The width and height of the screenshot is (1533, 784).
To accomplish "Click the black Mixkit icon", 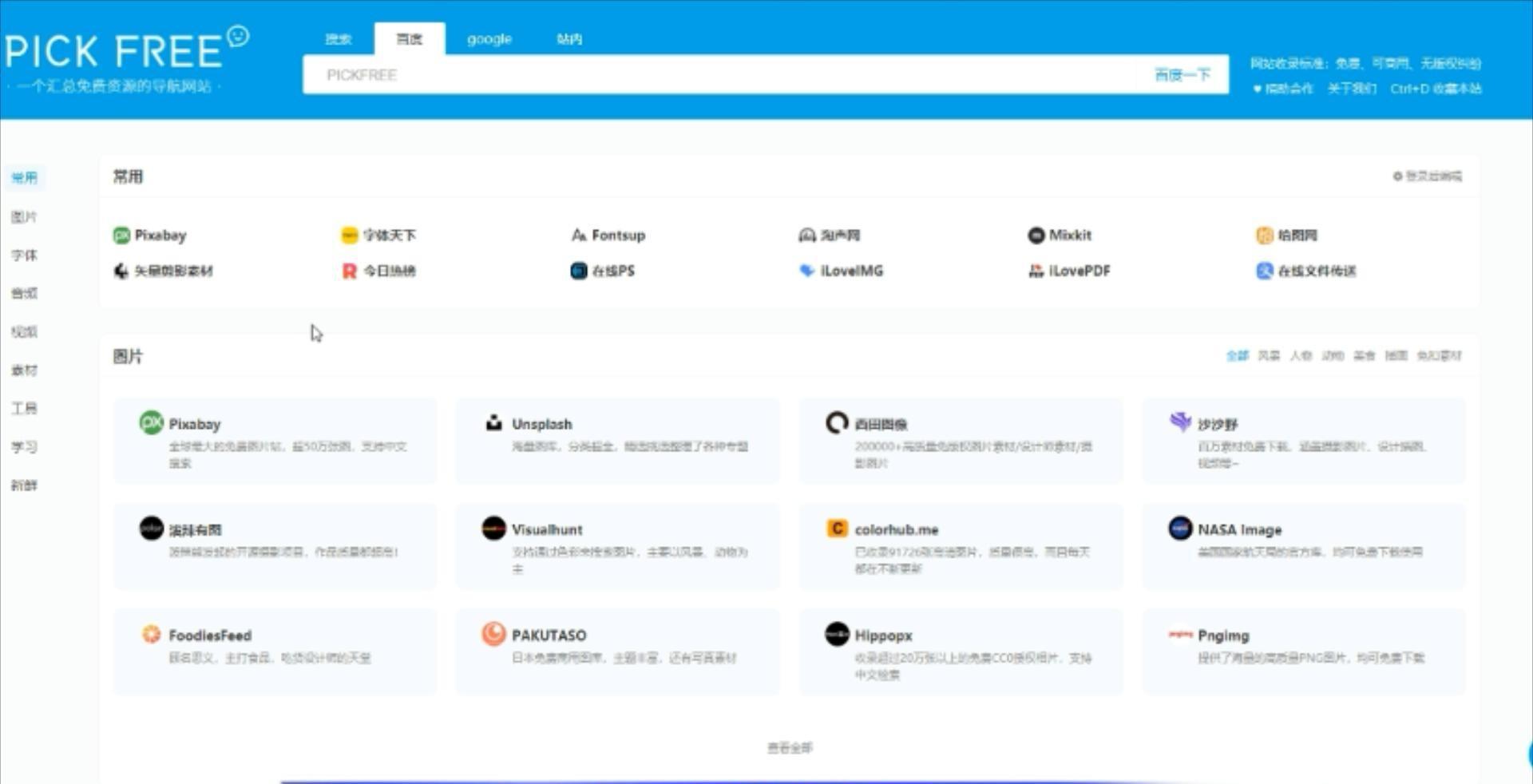I will click(x=1036, y=236).
